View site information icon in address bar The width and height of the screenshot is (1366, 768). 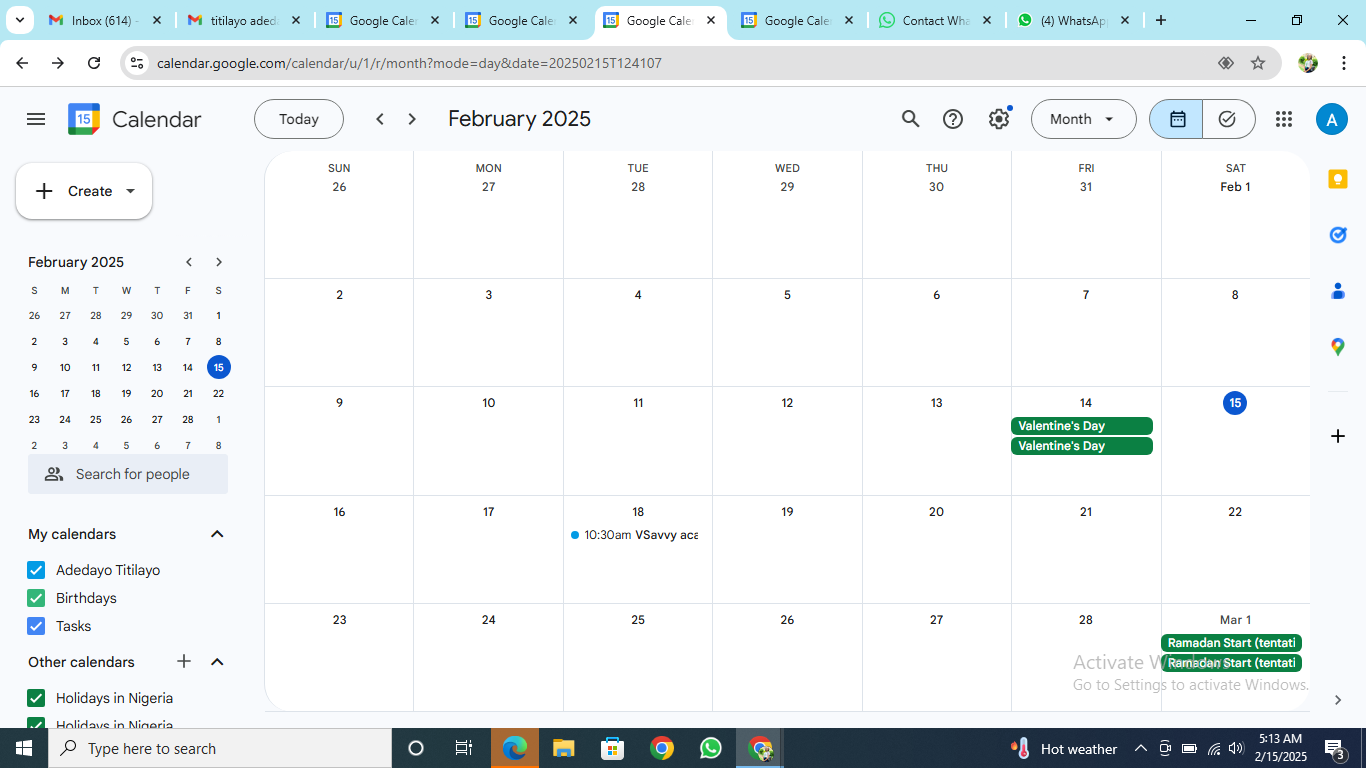pos(137,63)
